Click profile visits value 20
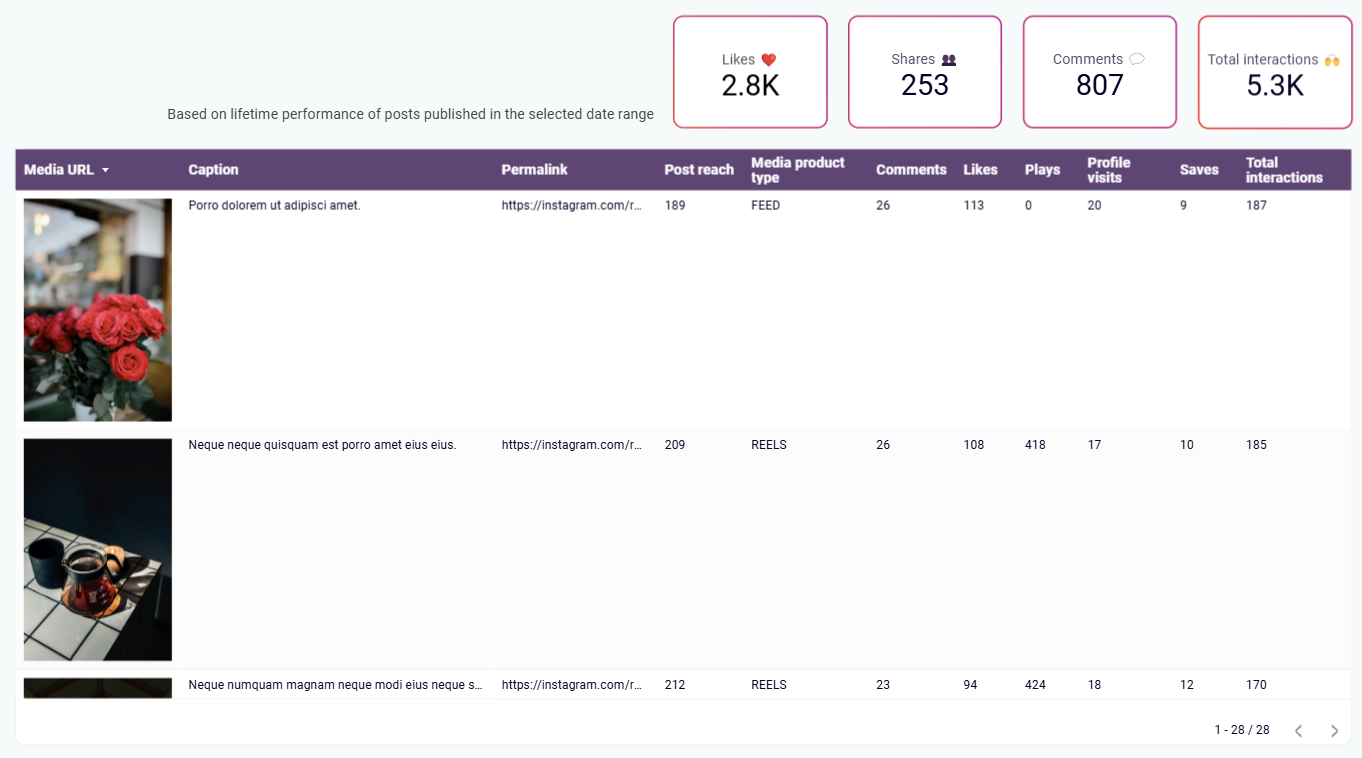 (1095, 206)
